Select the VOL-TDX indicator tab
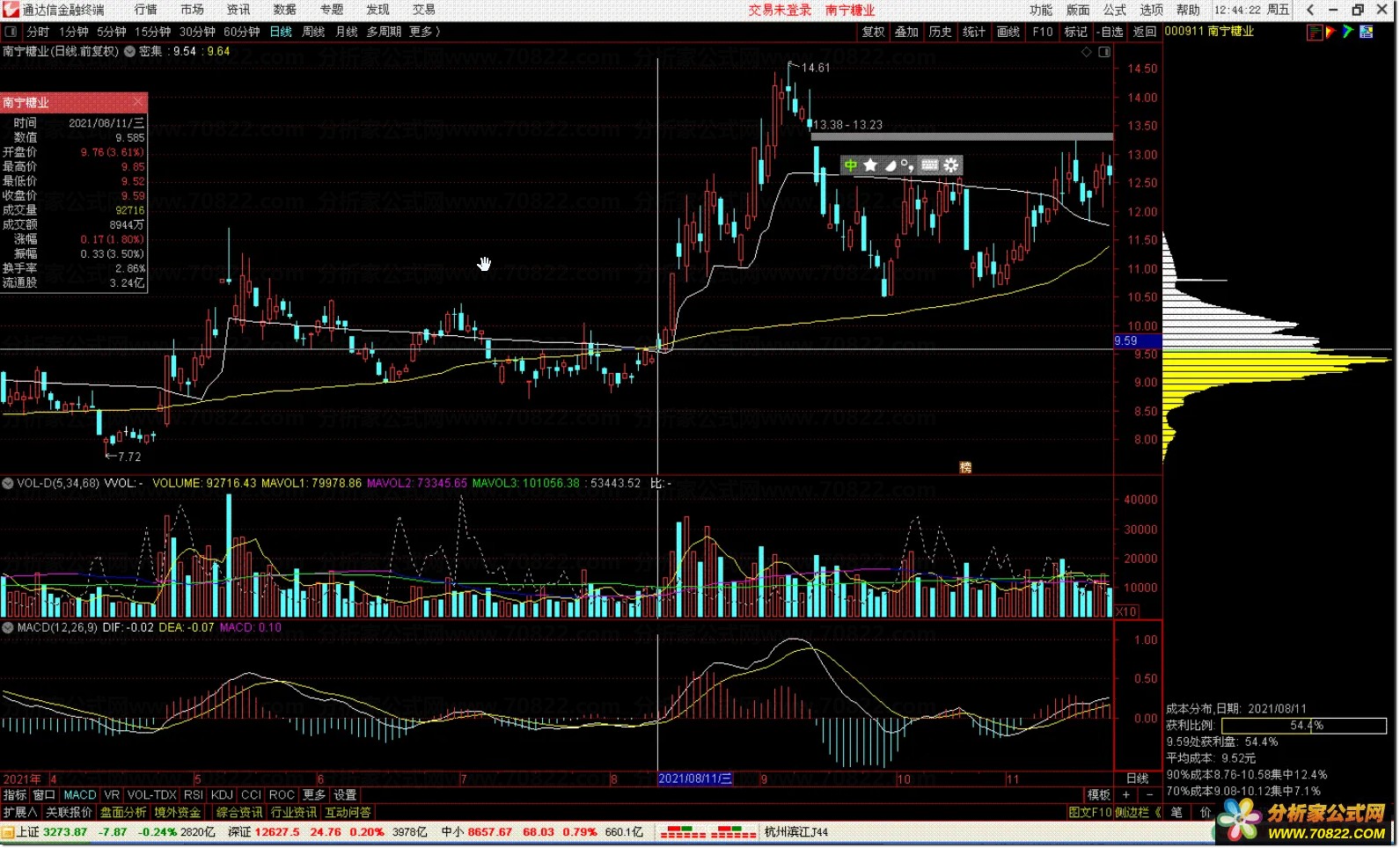The image size is (1400, 848). [x=151, y=795]
